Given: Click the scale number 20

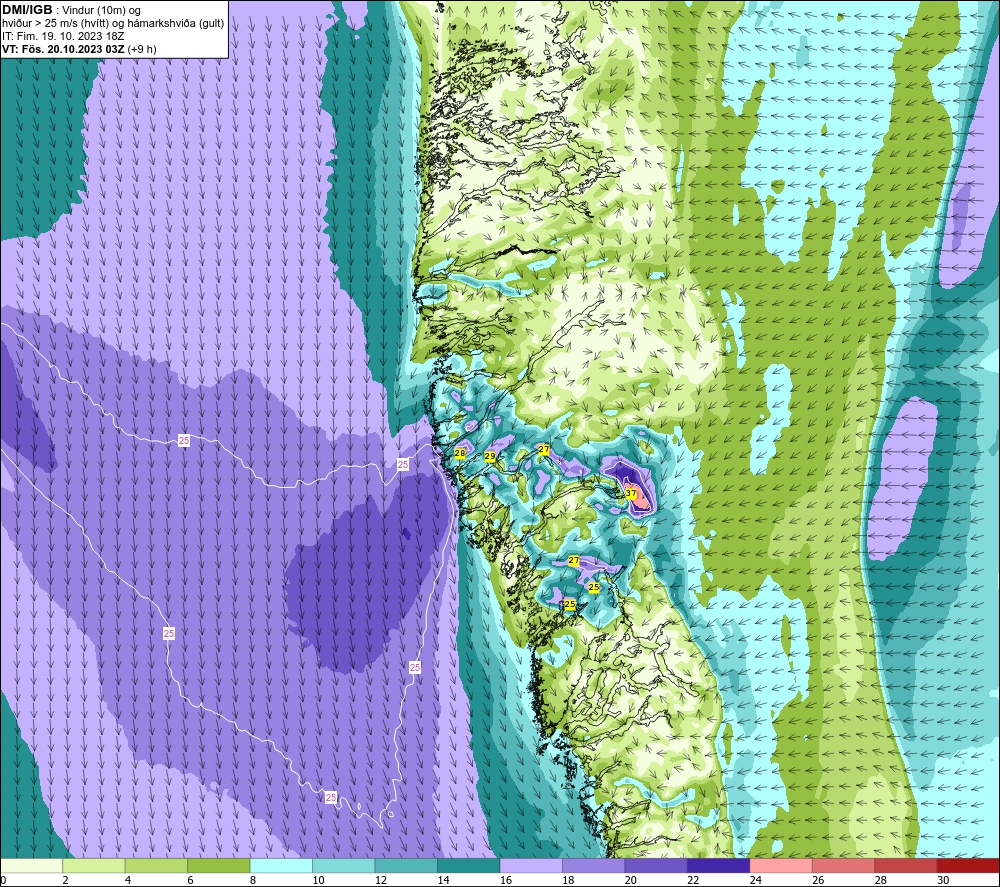Looking at the screenshot, I should [631, 880].
